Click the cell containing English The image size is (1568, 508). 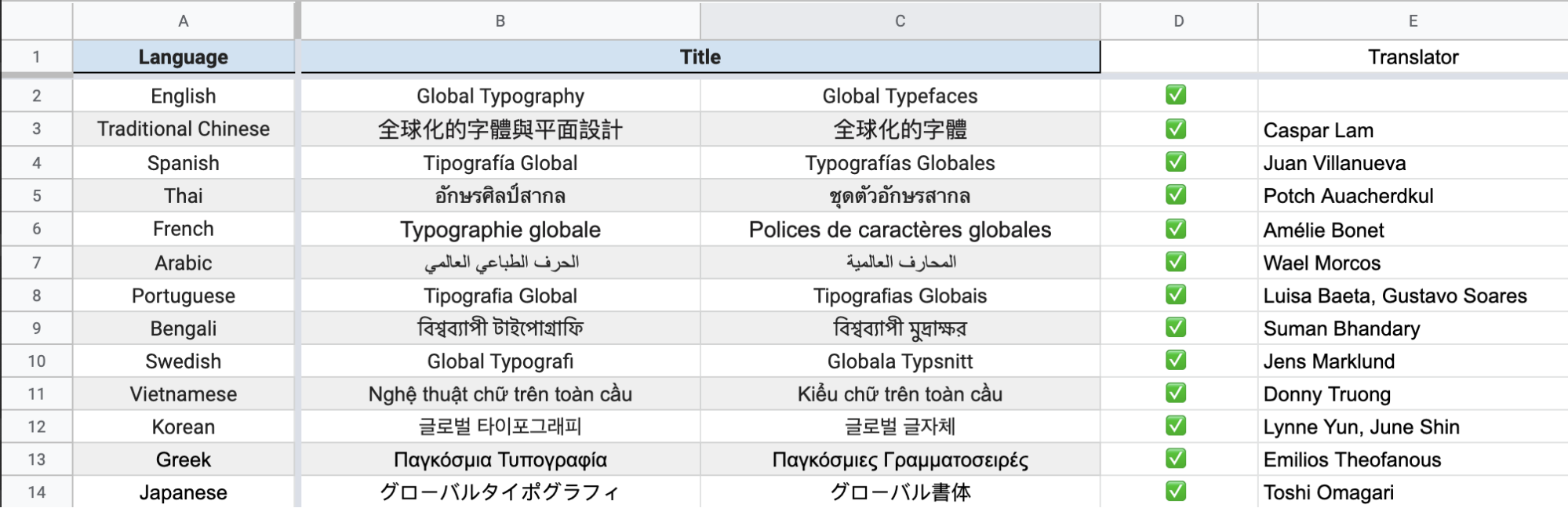pyautogui.click(x=183, y=96)
